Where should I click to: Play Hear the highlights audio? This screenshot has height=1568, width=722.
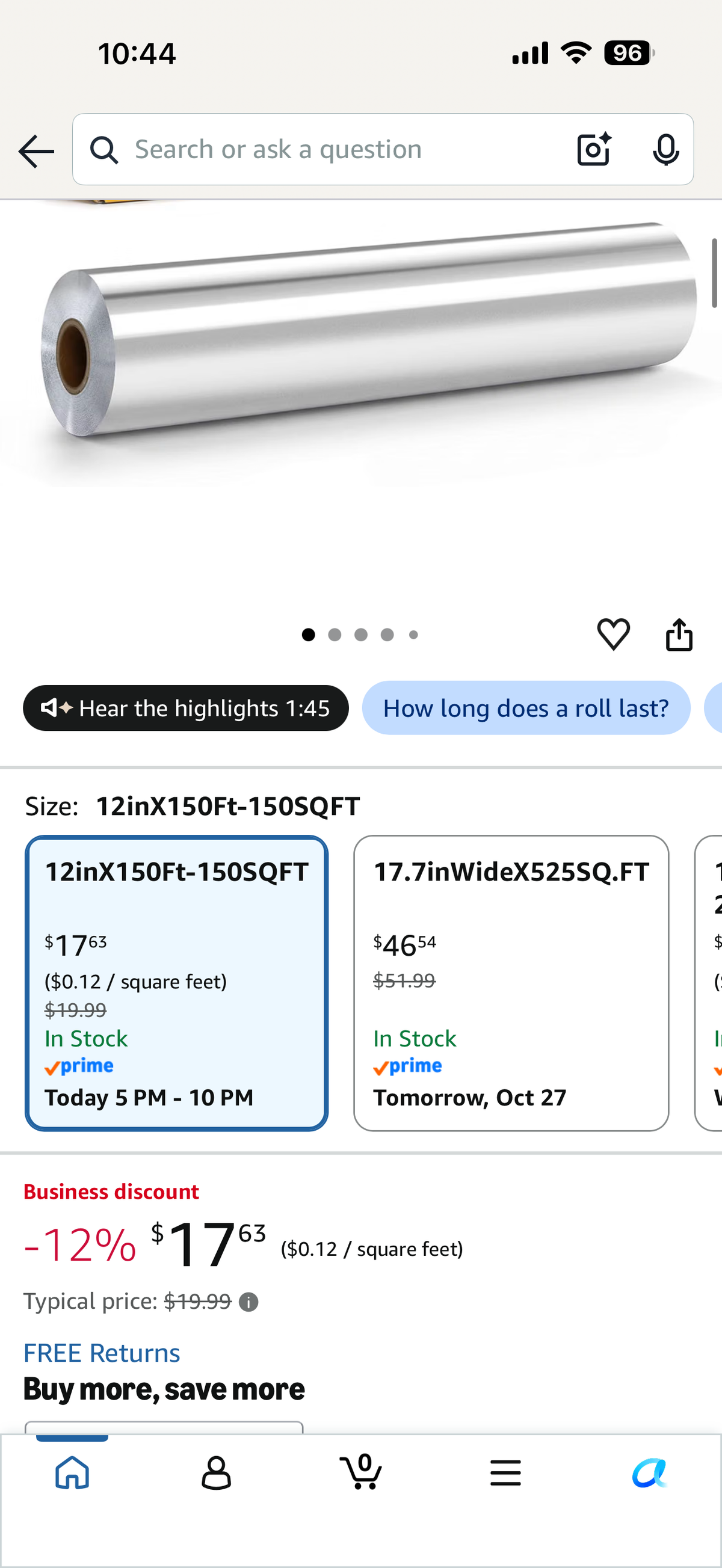pyautogui.click(x=186, y=708)
